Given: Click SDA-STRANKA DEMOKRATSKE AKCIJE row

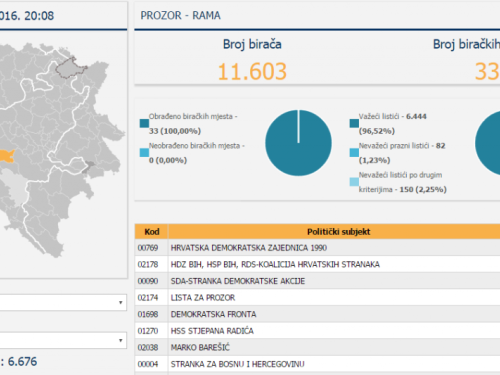Looking at the screenshot, I should tap(317, 281).
